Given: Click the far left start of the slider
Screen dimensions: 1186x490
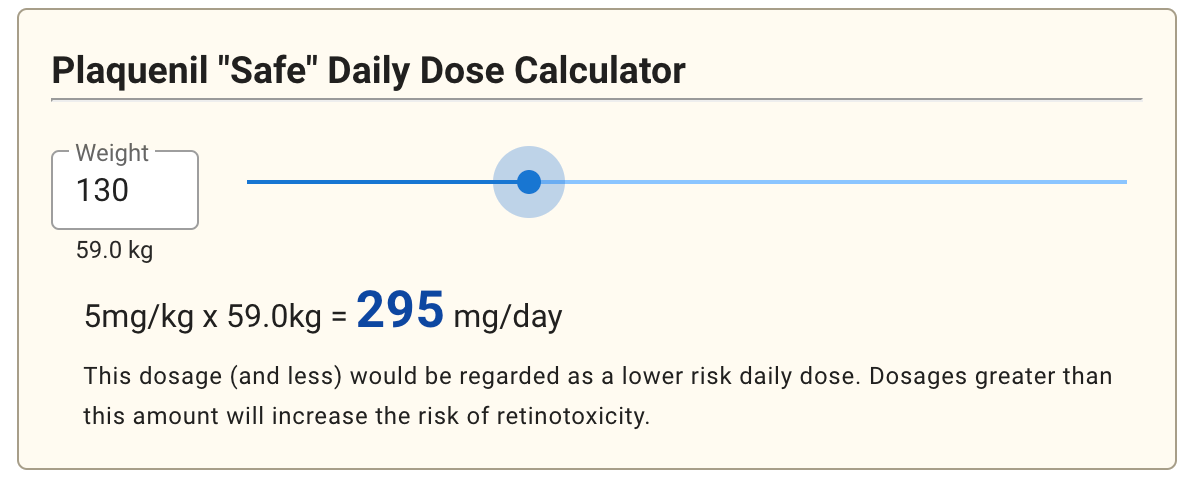Looking at the screenshot, I should (x=249, y=182).
